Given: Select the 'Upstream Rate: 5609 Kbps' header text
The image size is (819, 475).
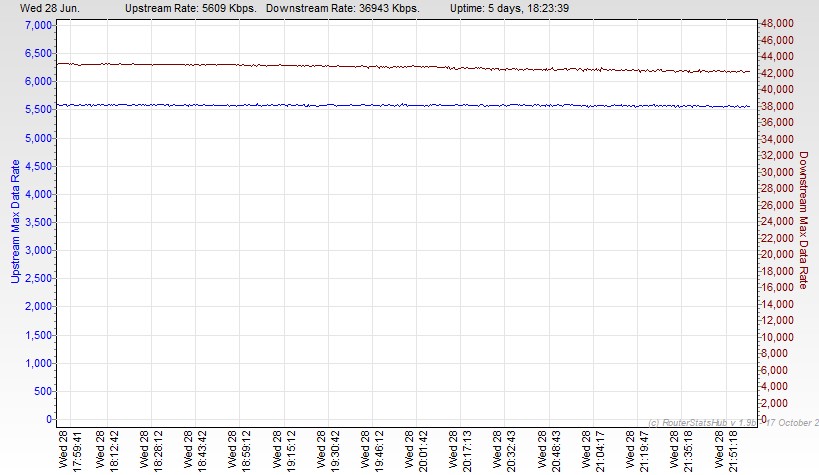Looking at the screenshot, I should click(191, 7).
